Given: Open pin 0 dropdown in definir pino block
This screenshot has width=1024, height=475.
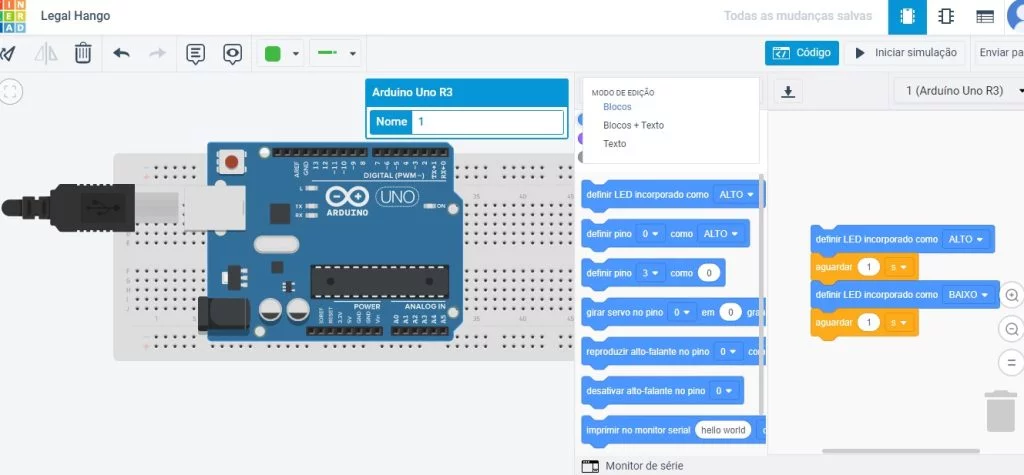Looking at the screenshot, I should point(651,234).
